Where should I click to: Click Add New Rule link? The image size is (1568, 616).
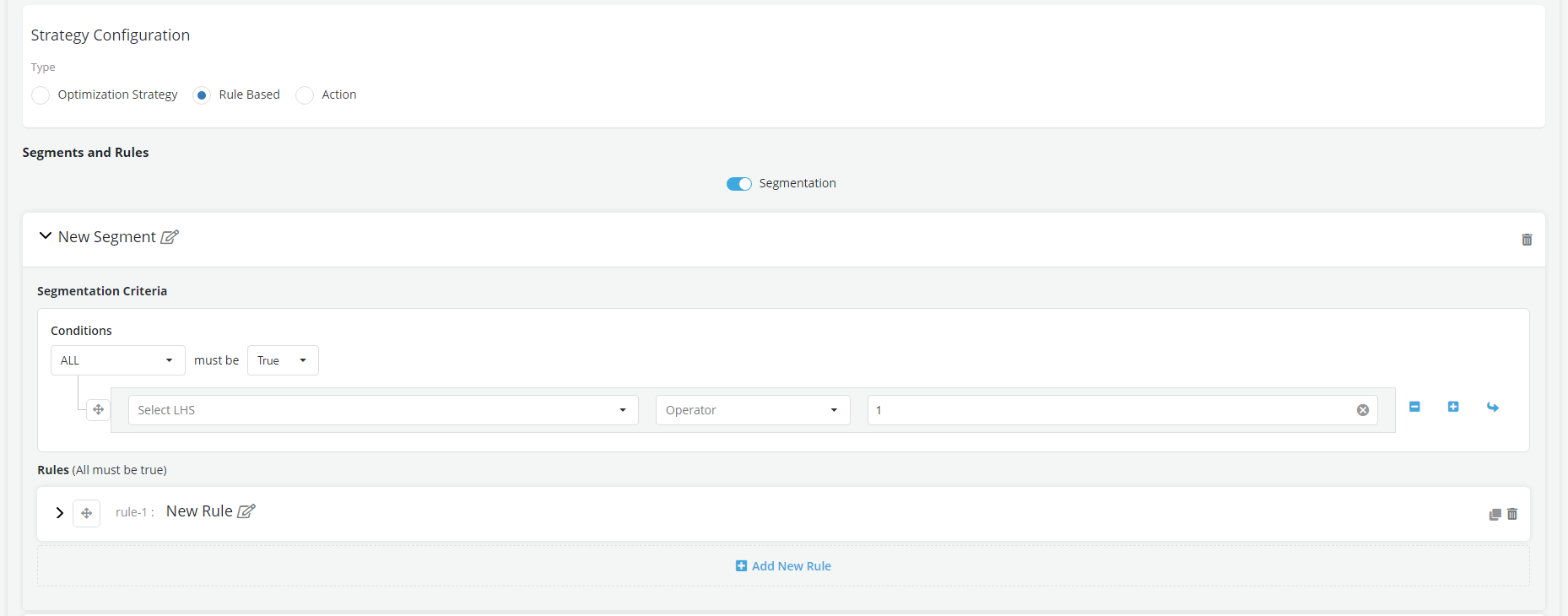[783, 566]
